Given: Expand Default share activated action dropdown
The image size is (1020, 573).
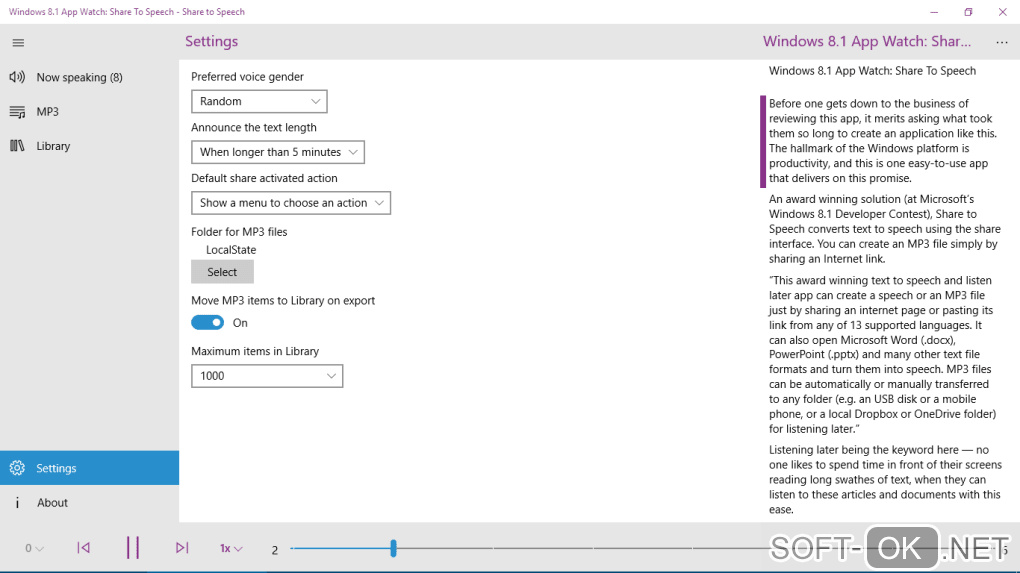Looking at the screenshot, I should coord(291,203).
